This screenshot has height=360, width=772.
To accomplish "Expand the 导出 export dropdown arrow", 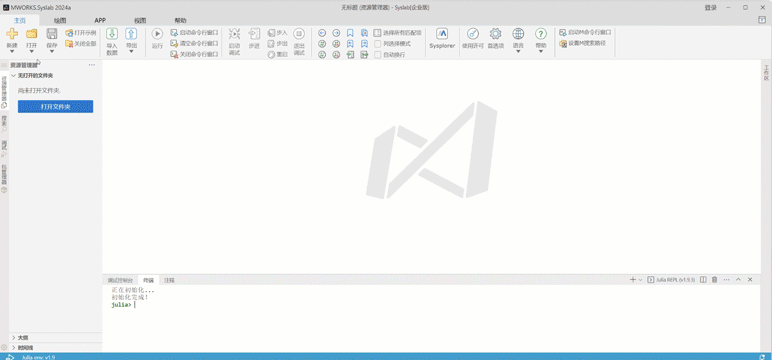I will 131,51.
